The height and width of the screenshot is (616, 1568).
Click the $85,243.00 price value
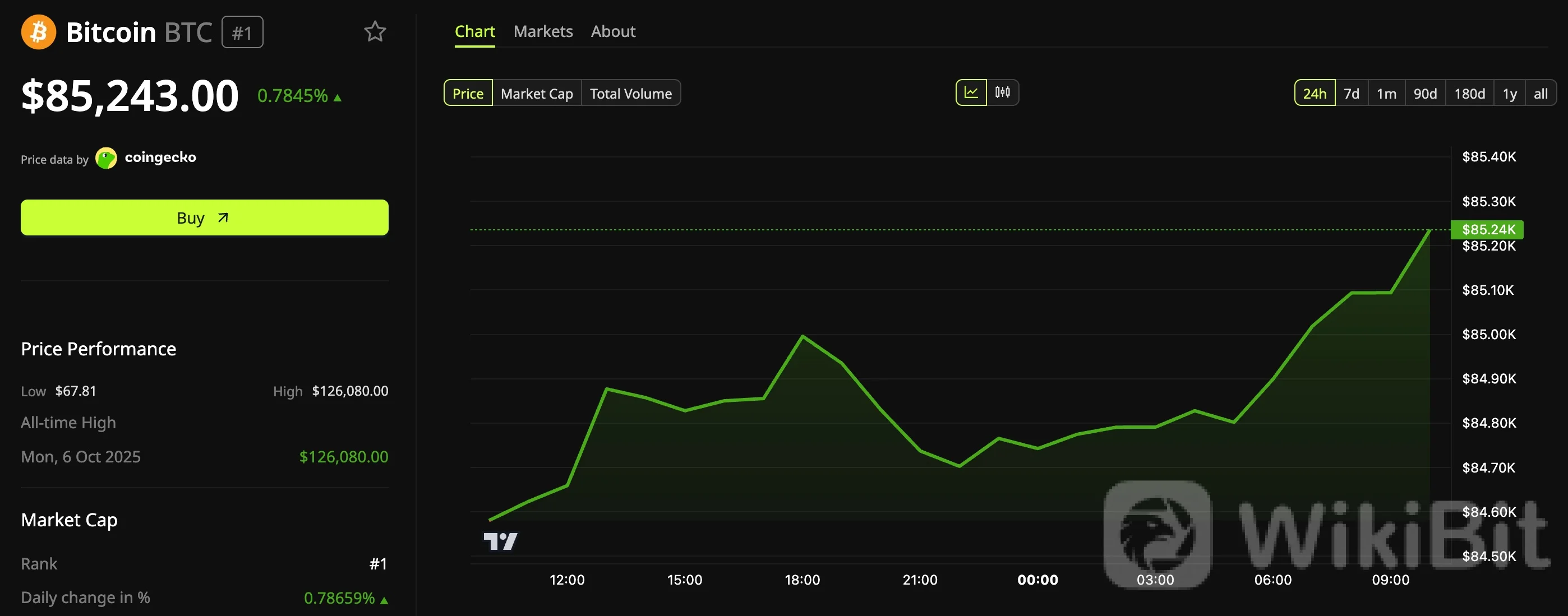tap(130, 95)
